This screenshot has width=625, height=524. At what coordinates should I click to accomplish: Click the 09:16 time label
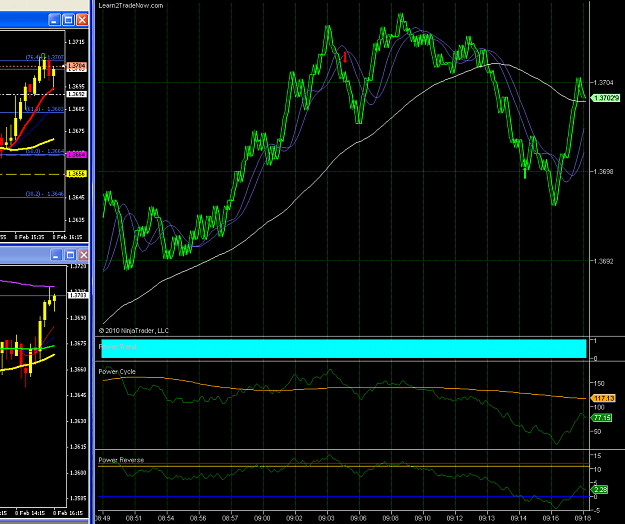coord(551,518)
